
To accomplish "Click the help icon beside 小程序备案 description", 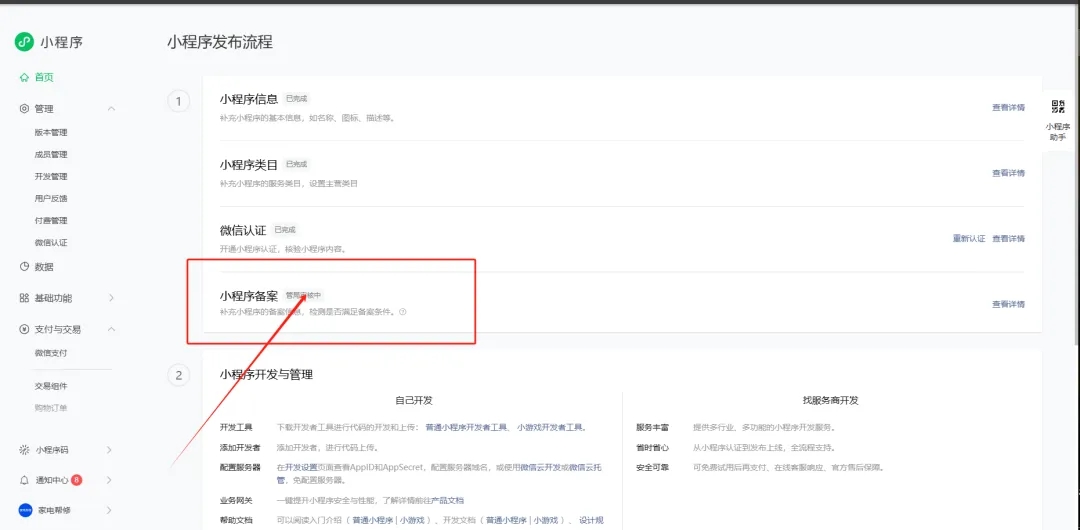I will point(403,312).
